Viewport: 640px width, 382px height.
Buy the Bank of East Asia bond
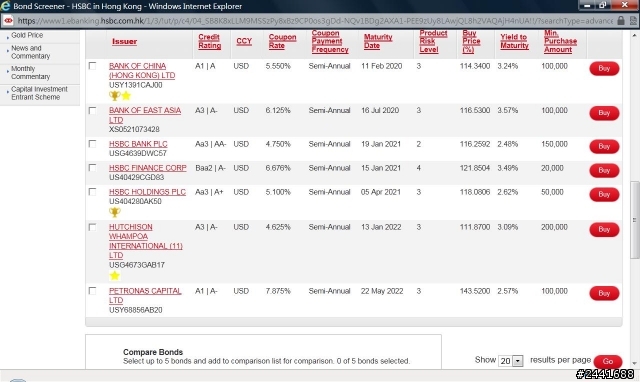click(x=604, y=113)
